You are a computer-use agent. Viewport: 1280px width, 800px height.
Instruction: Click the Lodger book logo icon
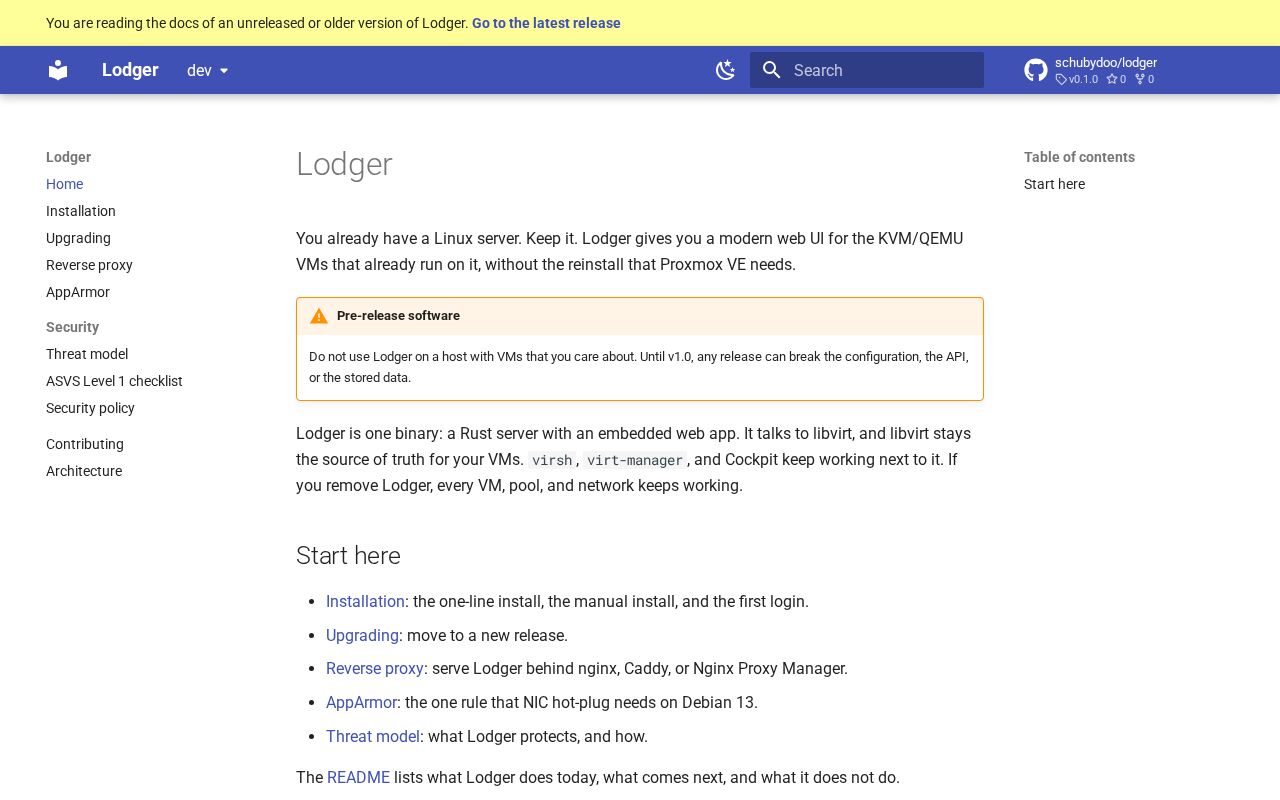pyautogui.click(x=58, y=70)
